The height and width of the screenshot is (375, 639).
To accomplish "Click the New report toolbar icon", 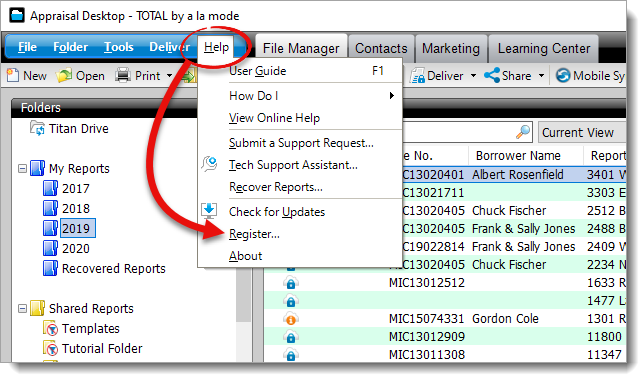I will point(13,75).
